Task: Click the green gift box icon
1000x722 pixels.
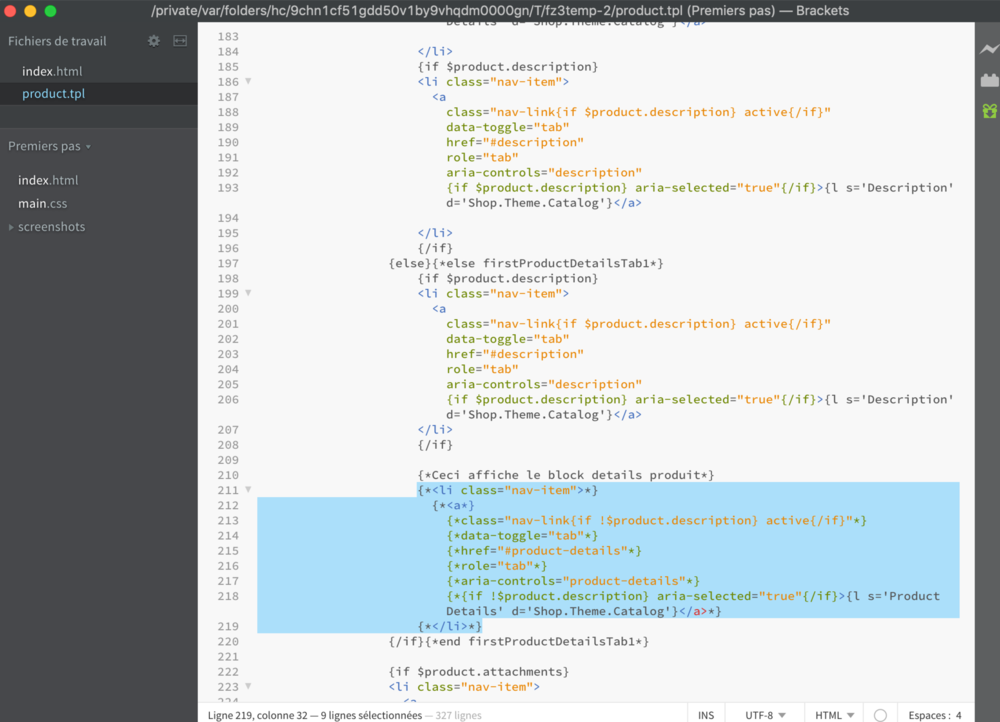Action: 988,110
